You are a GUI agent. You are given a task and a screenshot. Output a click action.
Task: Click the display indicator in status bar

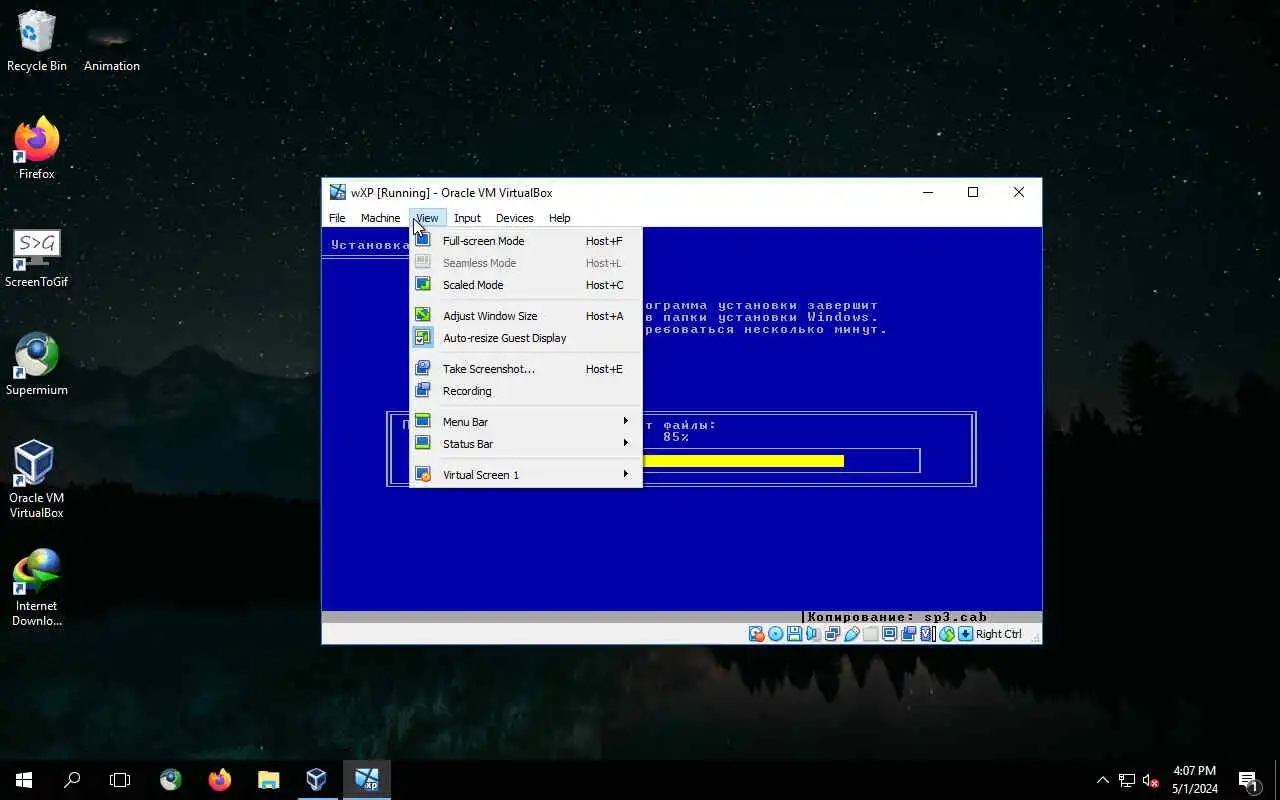click(x=889, y=634)
